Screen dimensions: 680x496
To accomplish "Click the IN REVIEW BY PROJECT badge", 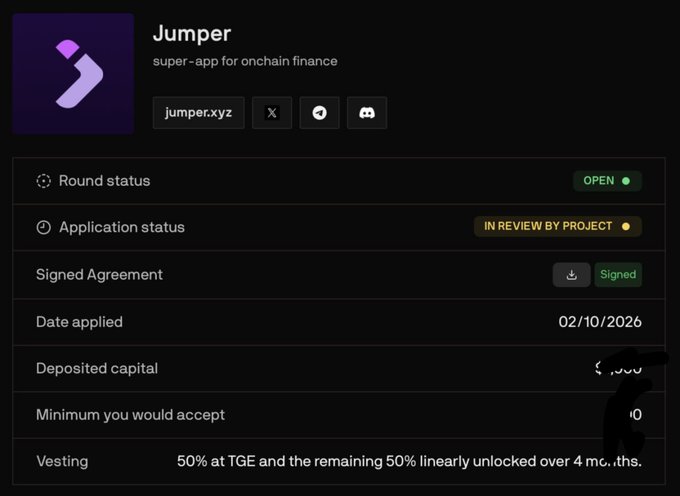I will pyautogui.click(x=558, y=226).
